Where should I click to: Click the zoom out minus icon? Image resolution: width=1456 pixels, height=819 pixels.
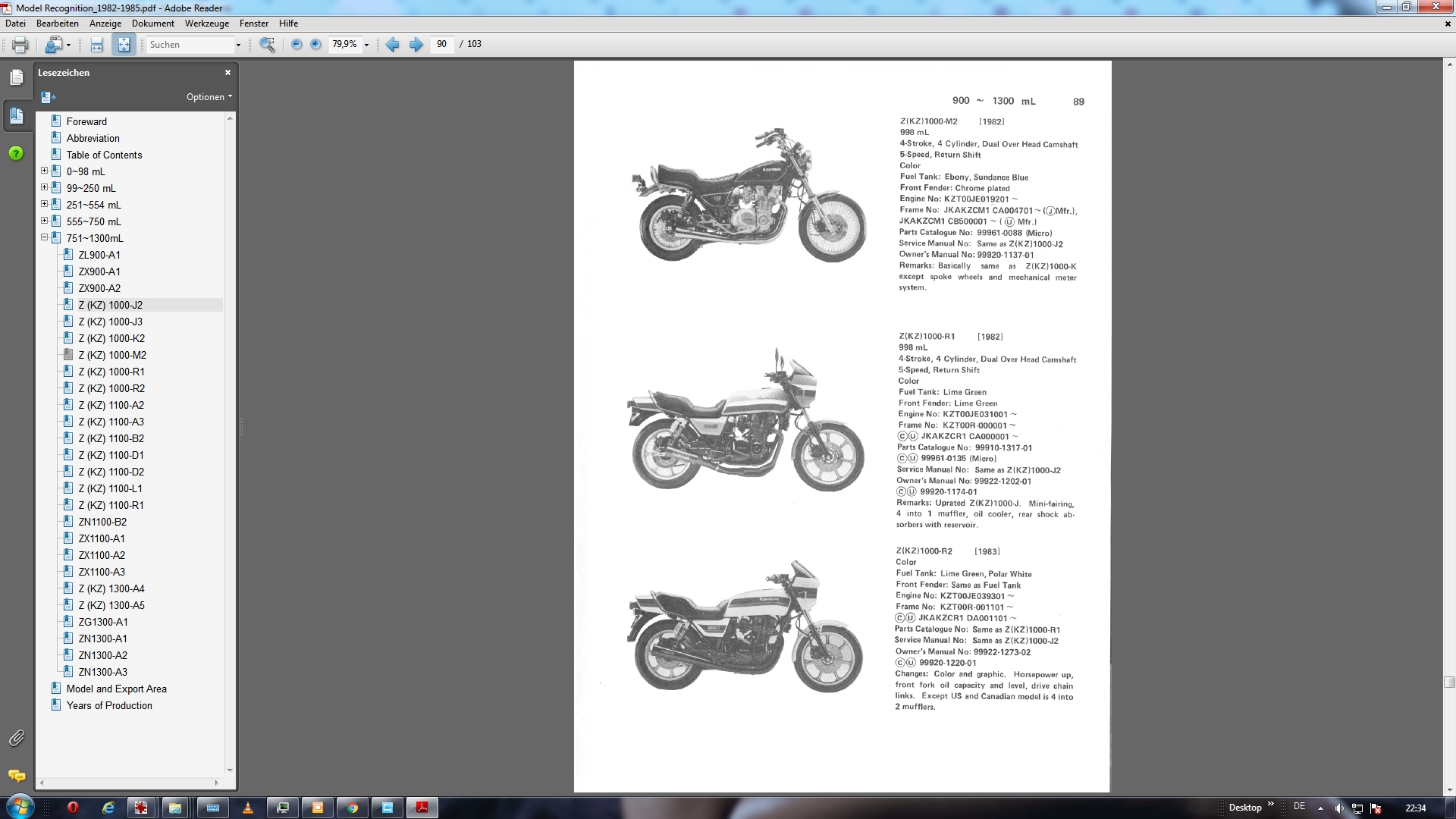pyautogui.click(x=297, y=45)
